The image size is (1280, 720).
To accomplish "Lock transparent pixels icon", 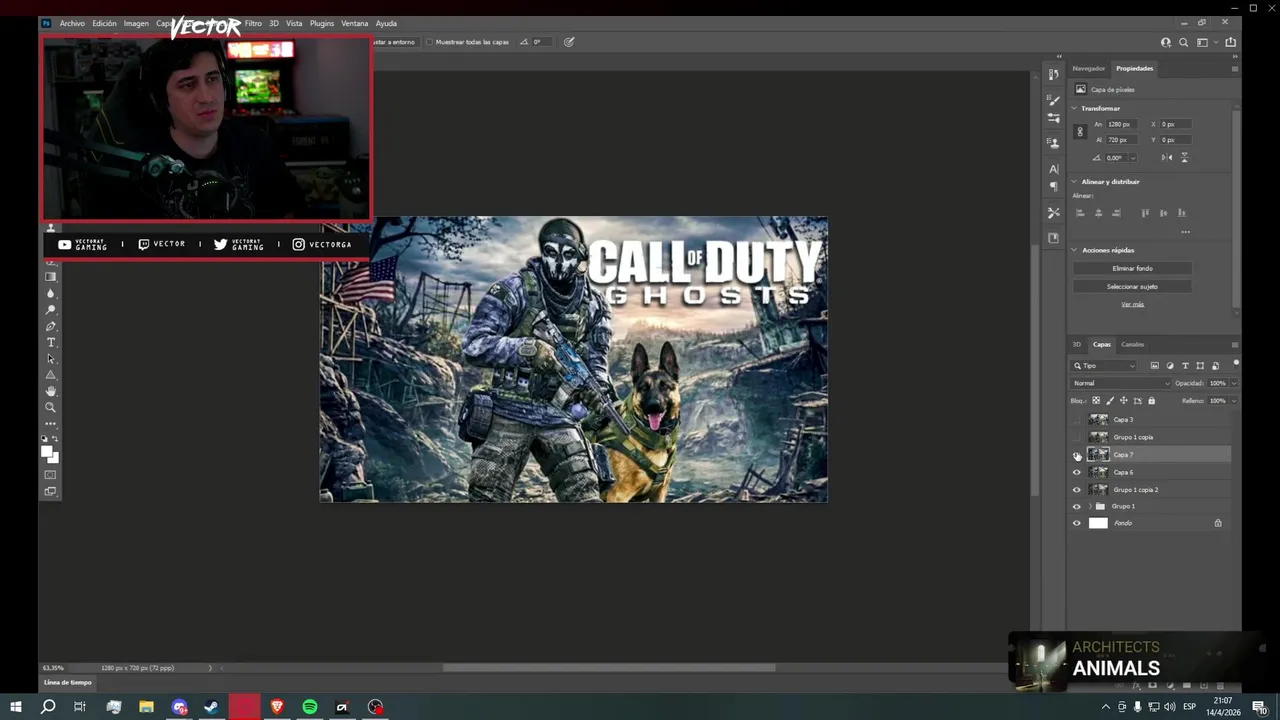I will 1096,401.
